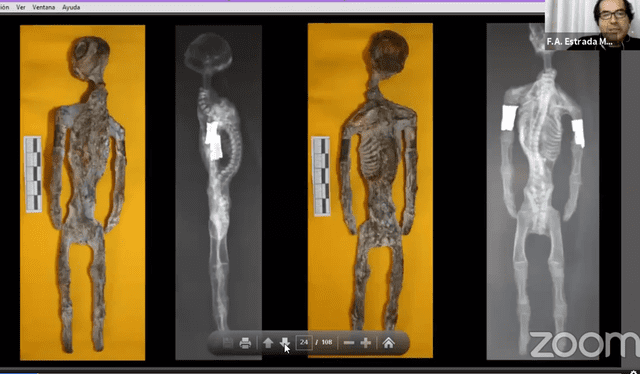Open the Ventana menu

tap(44, 7)
